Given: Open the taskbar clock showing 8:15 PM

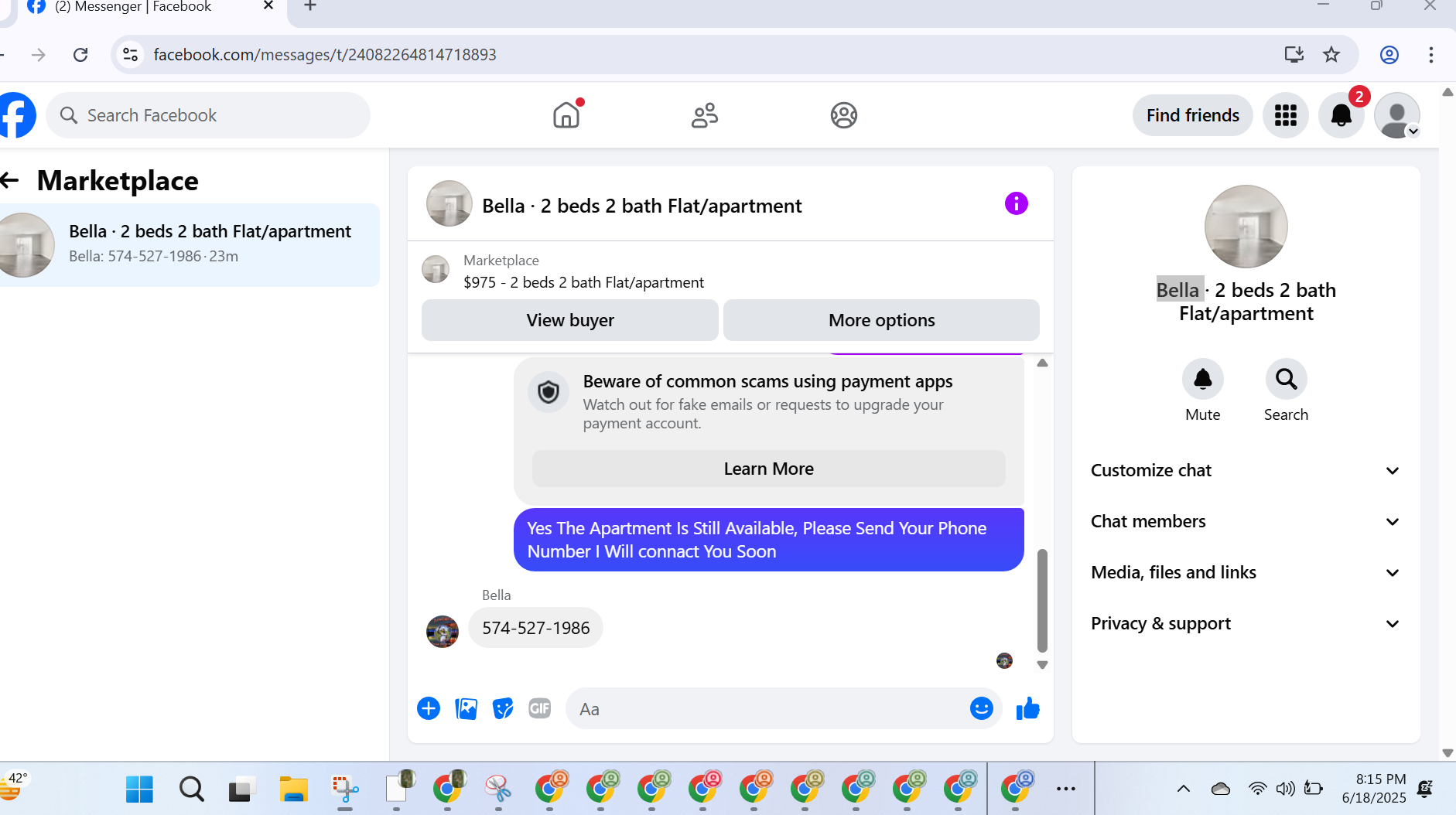Looking at the screenshot, I should [1374, 789].
